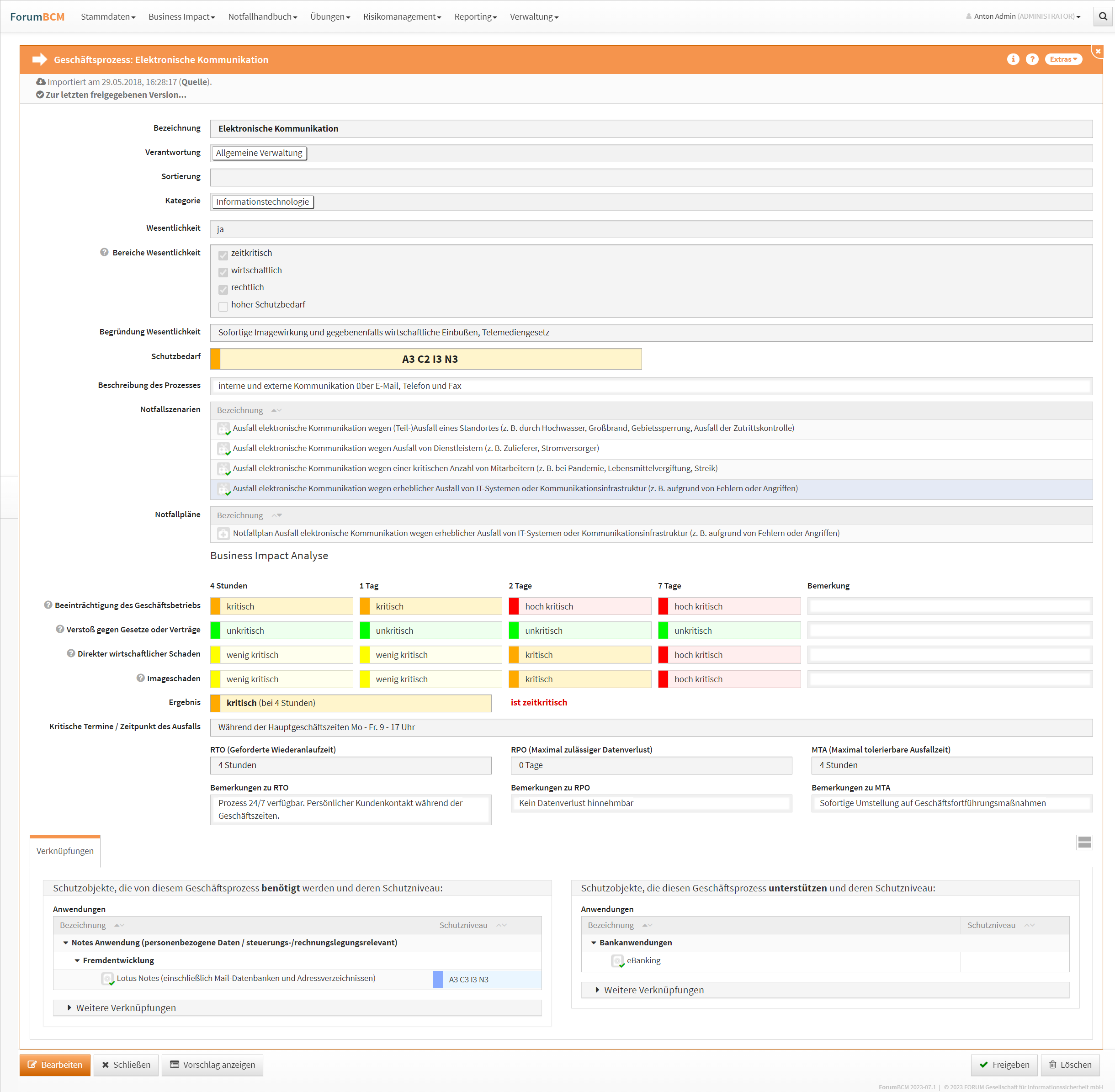Click help icon beside Bereiche Wesentlichkeit
Screen dimensions: 1115x1092
[104, 252]
